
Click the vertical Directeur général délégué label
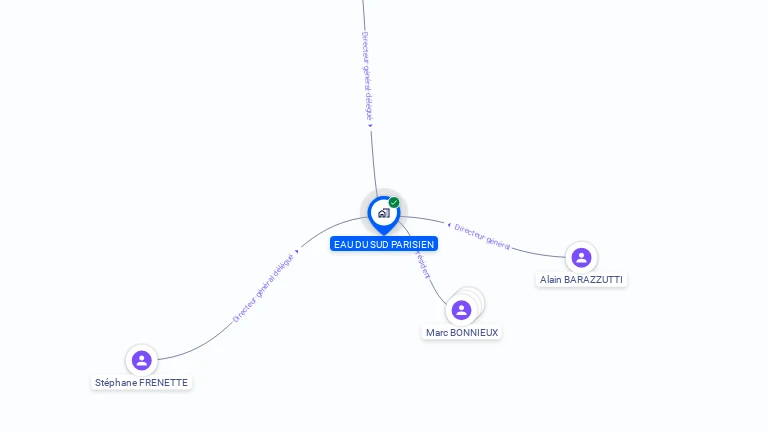[366, 76]
